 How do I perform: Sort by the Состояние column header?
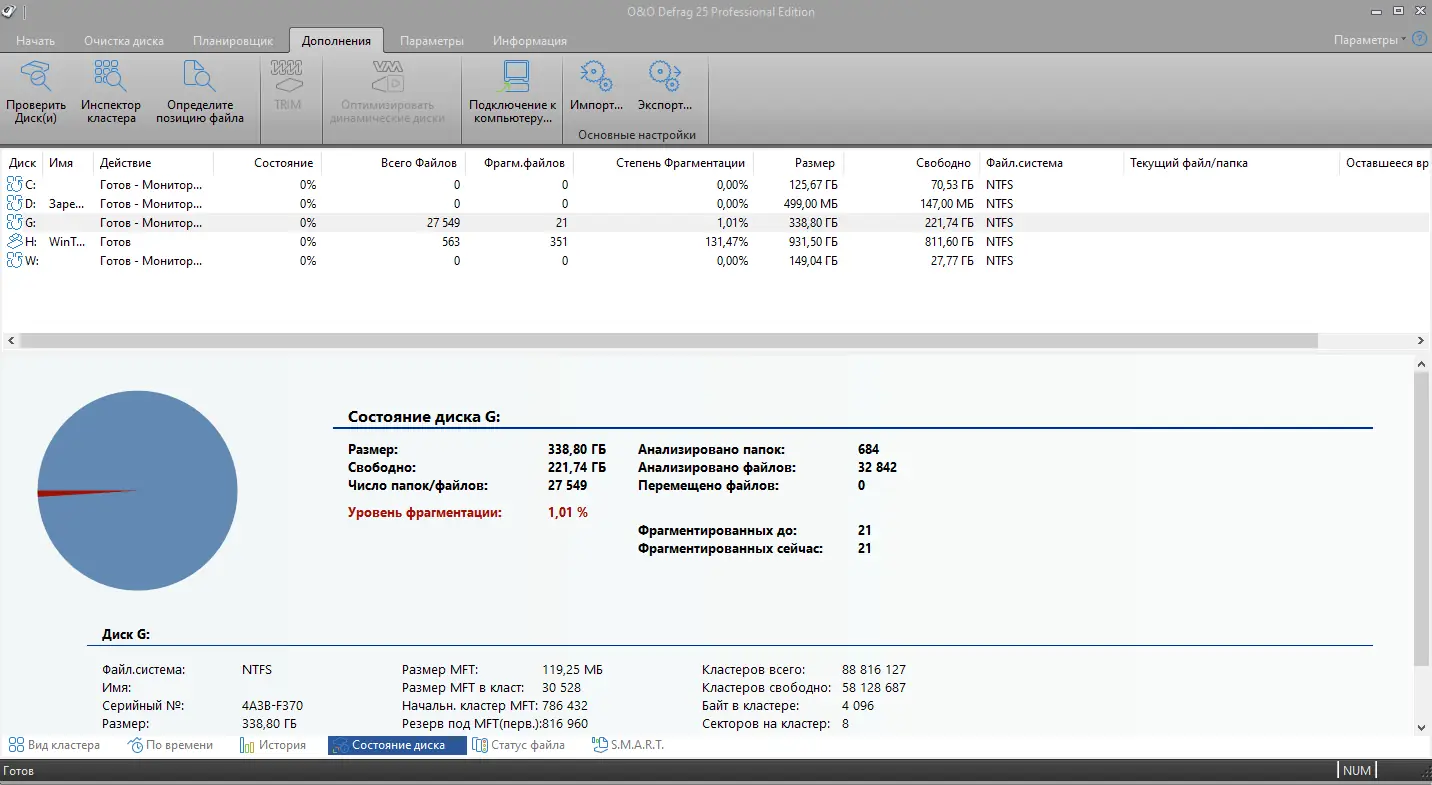pos(268,163)
